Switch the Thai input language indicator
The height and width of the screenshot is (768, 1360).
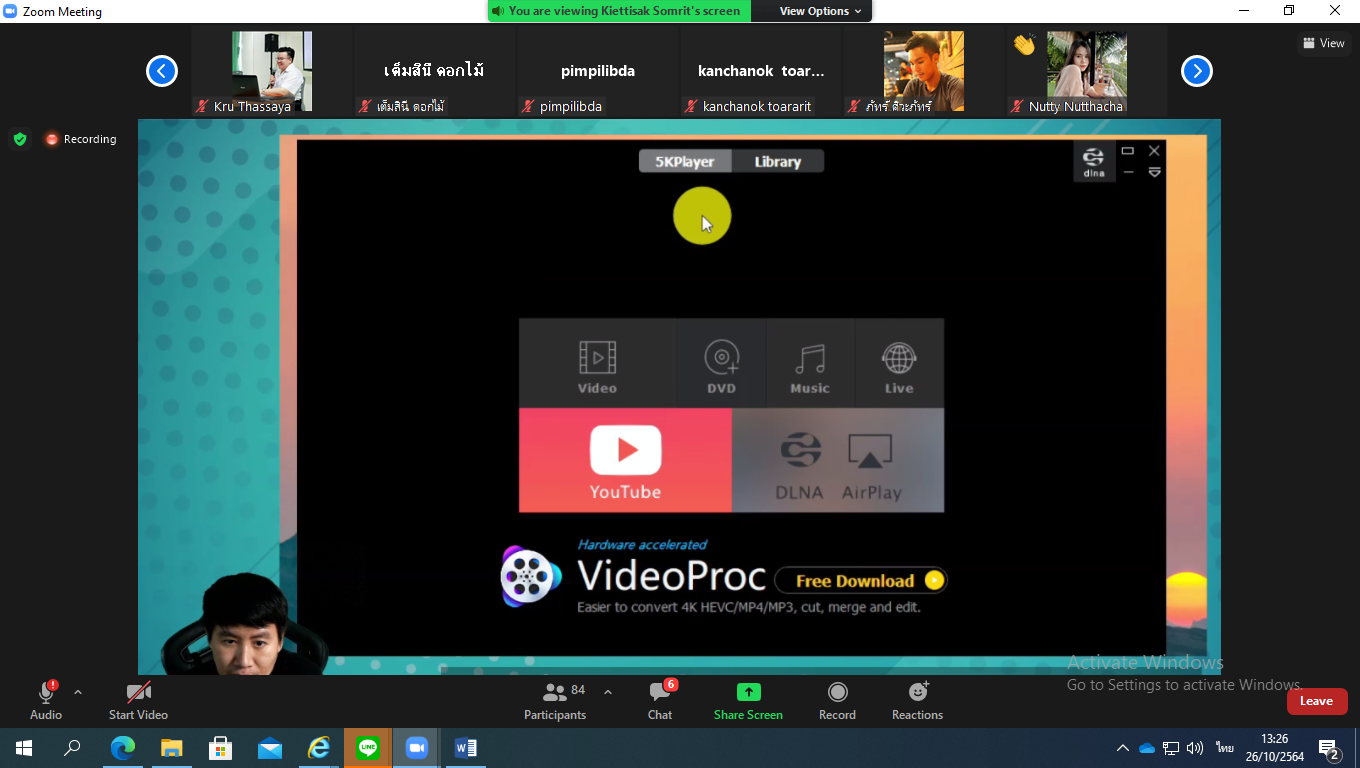(1225, 748)
